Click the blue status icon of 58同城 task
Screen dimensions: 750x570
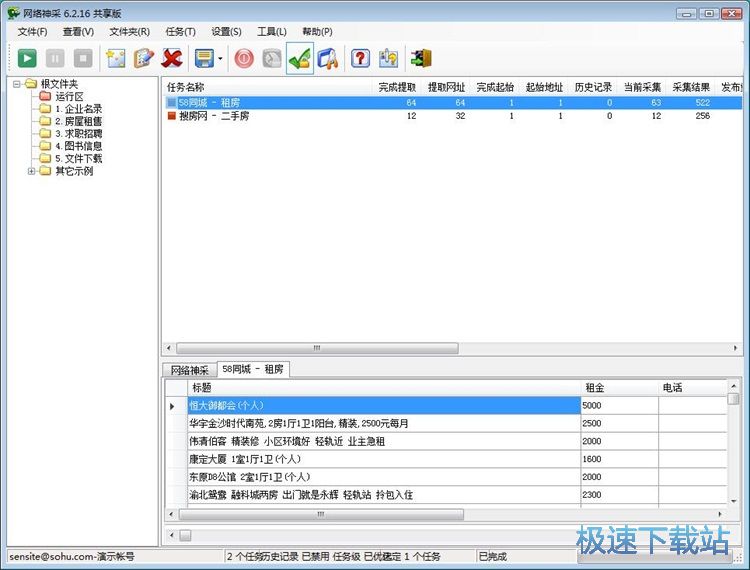[x=172, y=102]
